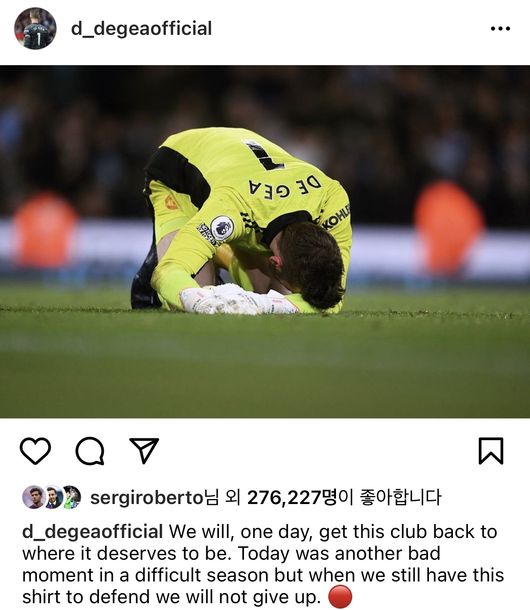Click the Premier League sleeve badge
Viewport: 530px width, 610px height.
pos(222,228)
